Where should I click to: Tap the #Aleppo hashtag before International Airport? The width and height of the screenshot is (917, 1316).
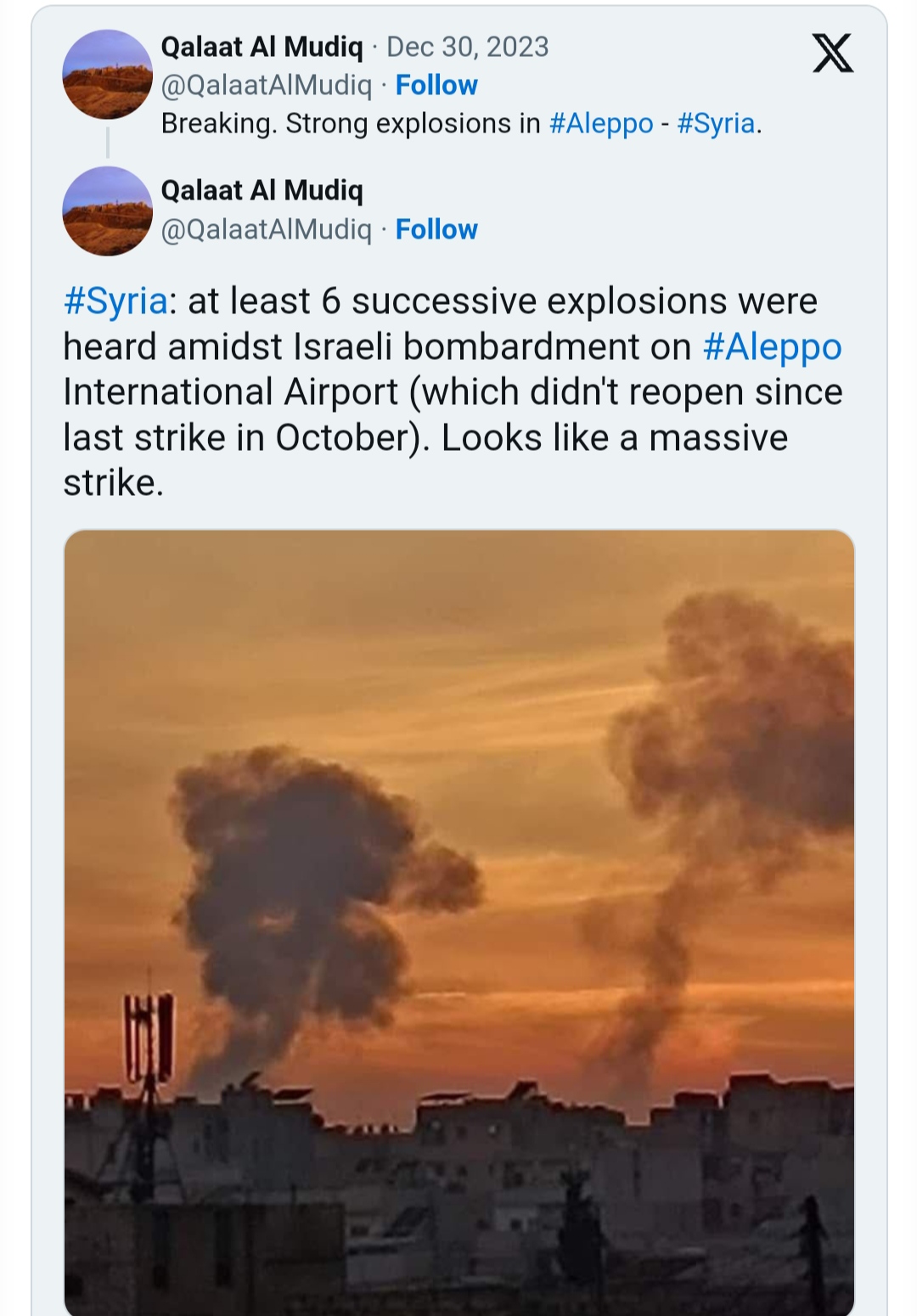[x=772, y=347]
